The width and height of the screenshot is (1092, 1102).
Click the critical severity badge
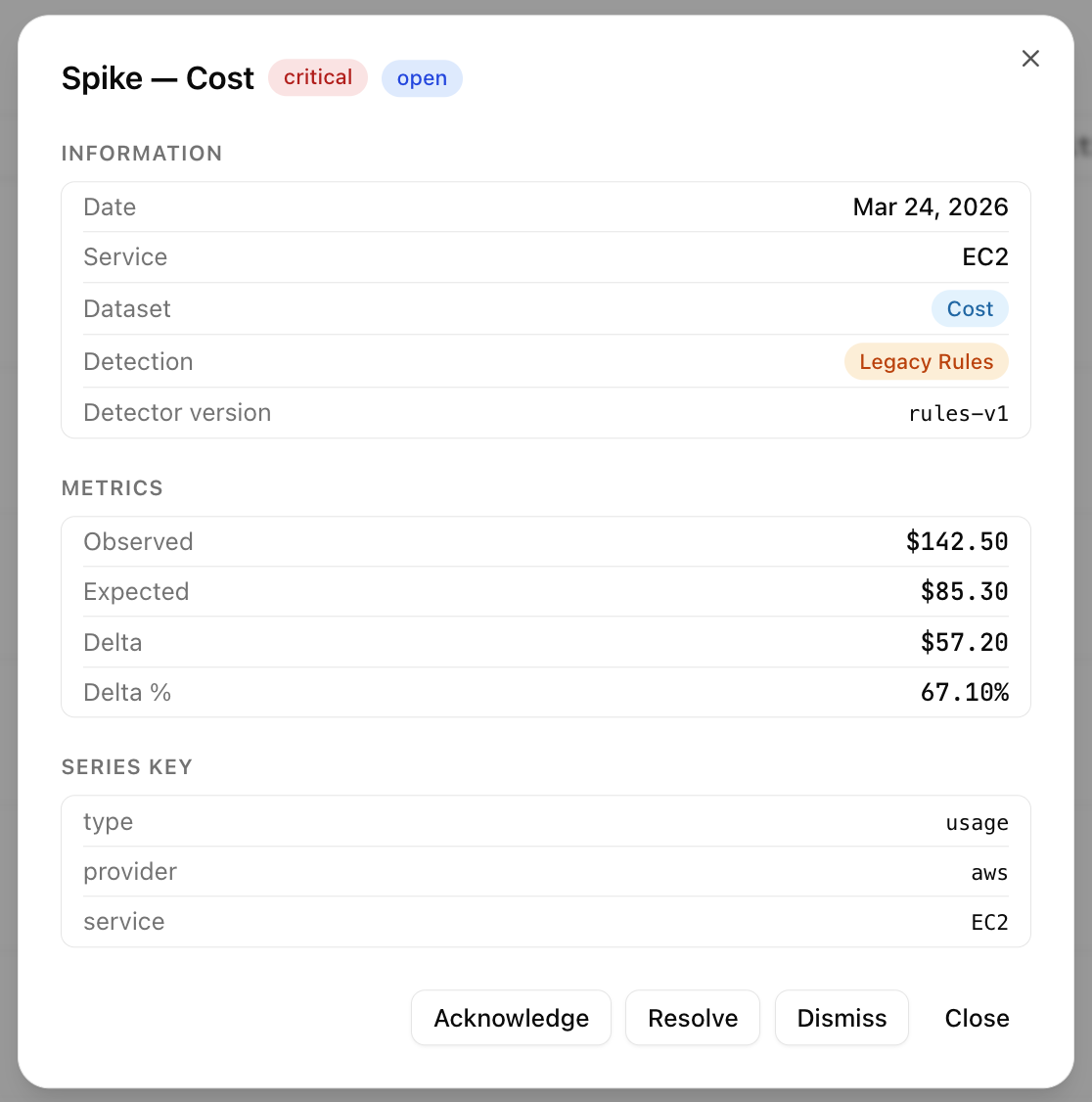click(318, 78)
